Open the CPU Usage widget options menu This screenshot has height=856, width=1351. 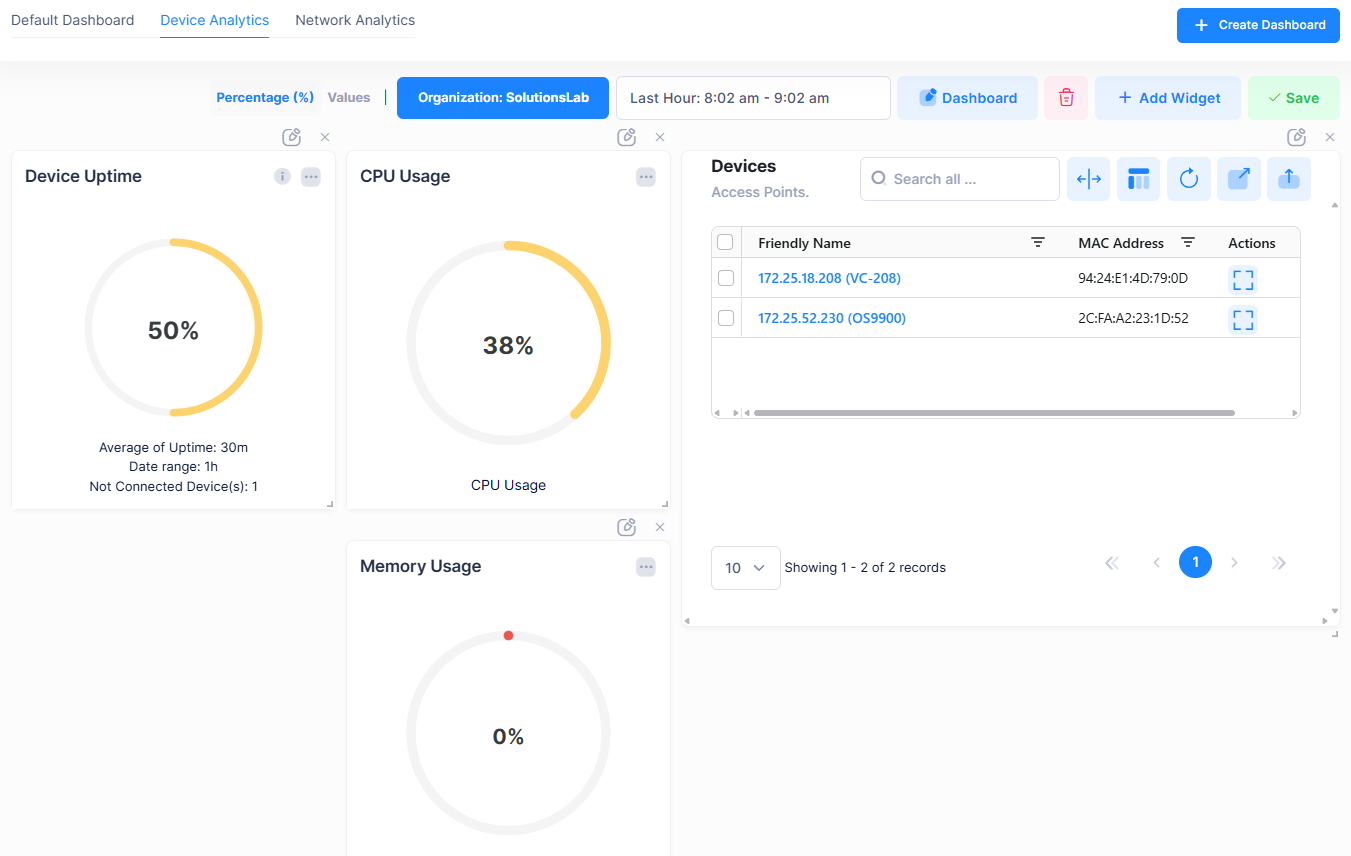(x=646, y=177)
